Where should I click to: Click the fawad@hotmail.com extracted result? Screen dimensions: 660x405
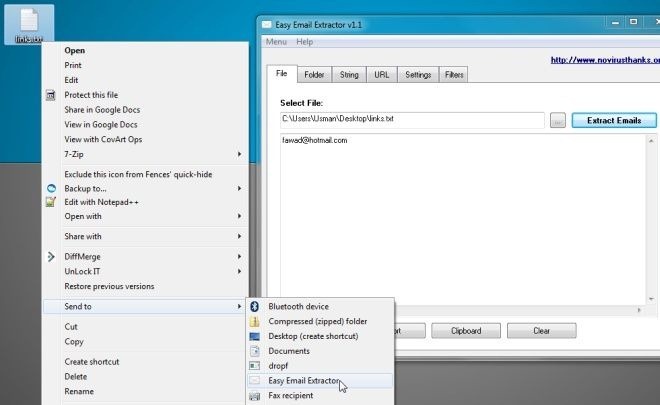coord(315,141)
